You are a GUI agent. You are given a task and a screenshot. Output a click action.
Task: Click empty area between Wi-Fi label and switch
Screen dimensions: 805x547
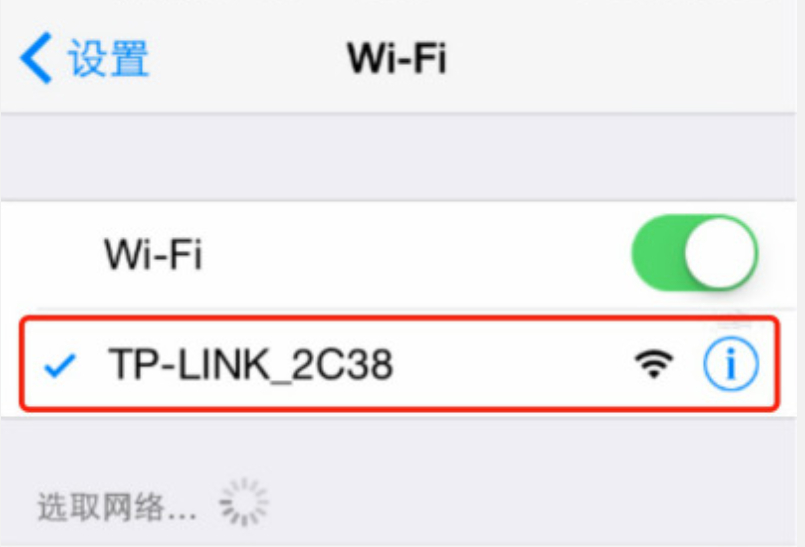(x=416, y=254)
